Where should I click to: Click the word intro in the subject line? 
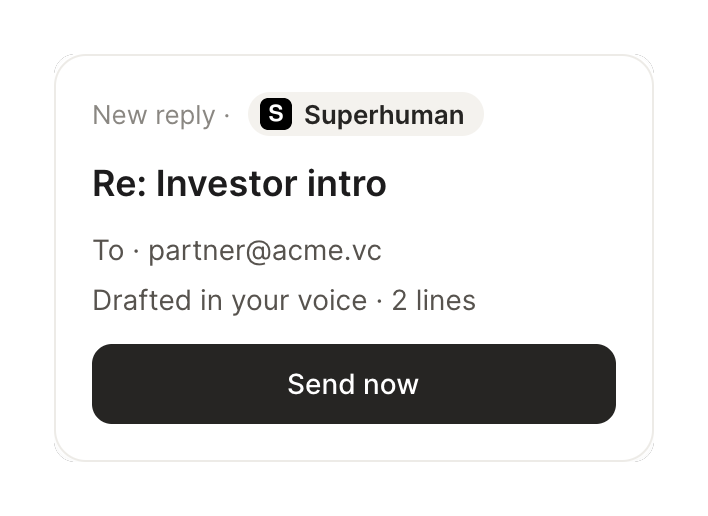pyautogui.click(x=347, y=184)
